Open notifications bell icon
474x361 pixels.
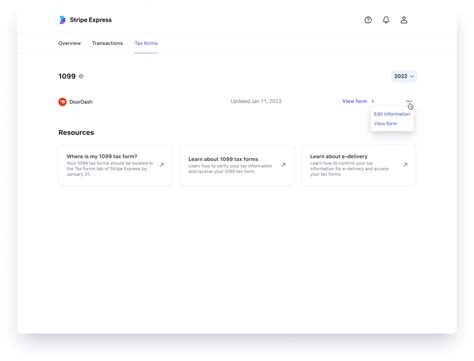[386, 20]
